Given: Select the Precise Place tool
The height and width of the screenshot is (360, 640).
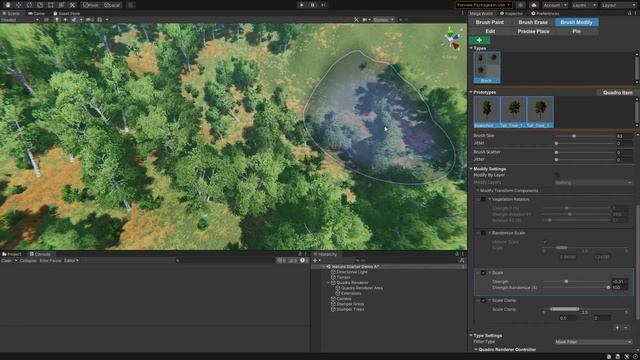Looking at the screenshot, I should point(533,31).
